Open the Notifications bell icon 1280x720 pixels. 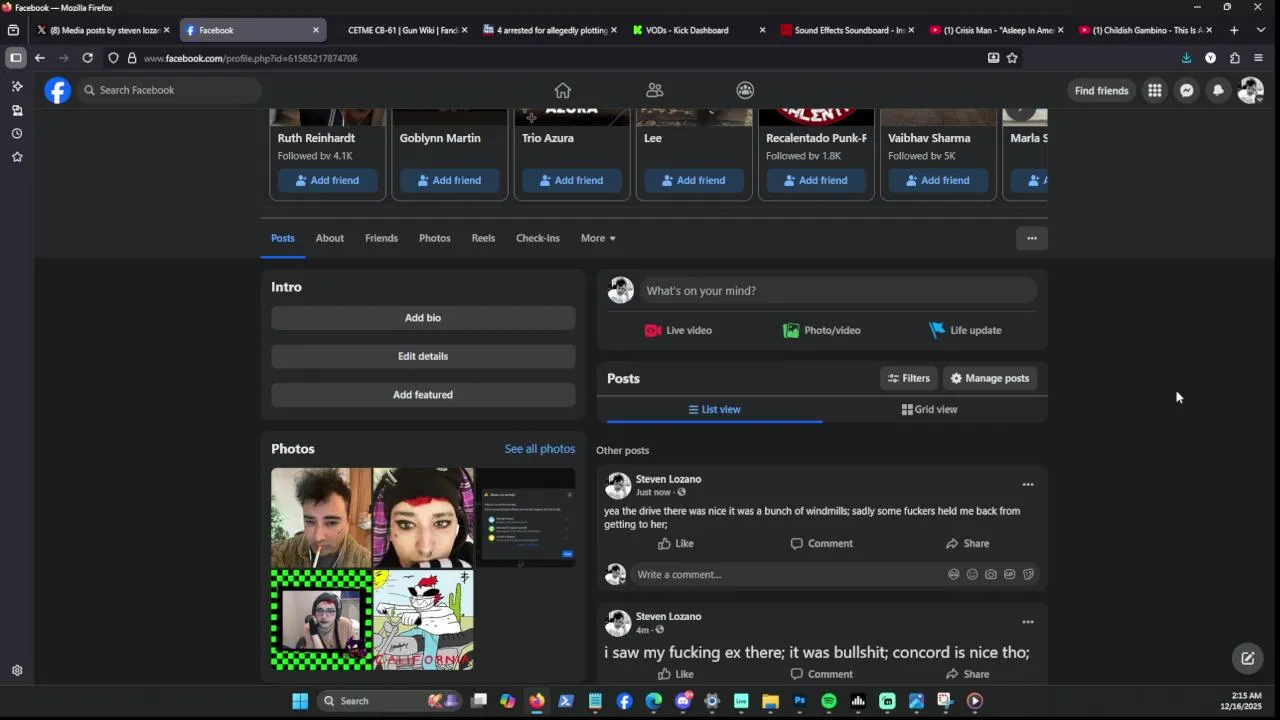pos(1218,90)
